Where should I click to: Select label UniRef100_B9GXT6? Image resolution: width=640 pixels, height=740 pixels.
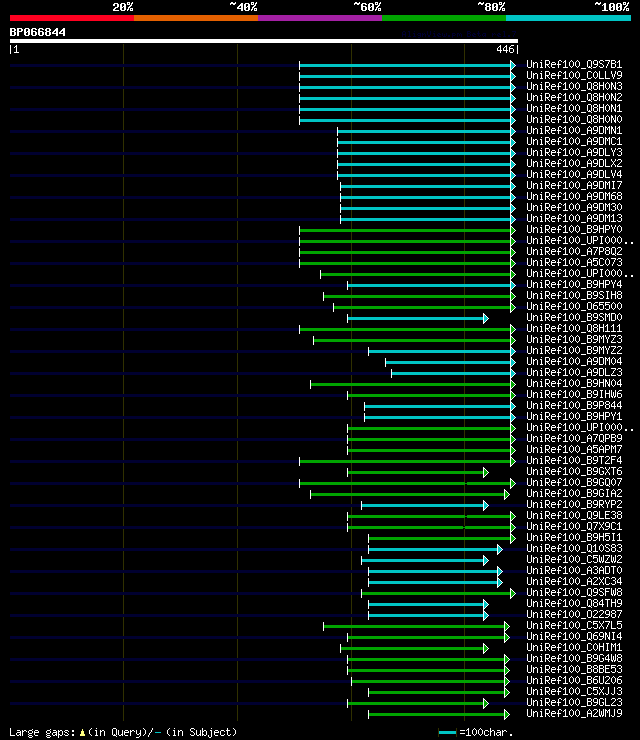coord(574,471)
